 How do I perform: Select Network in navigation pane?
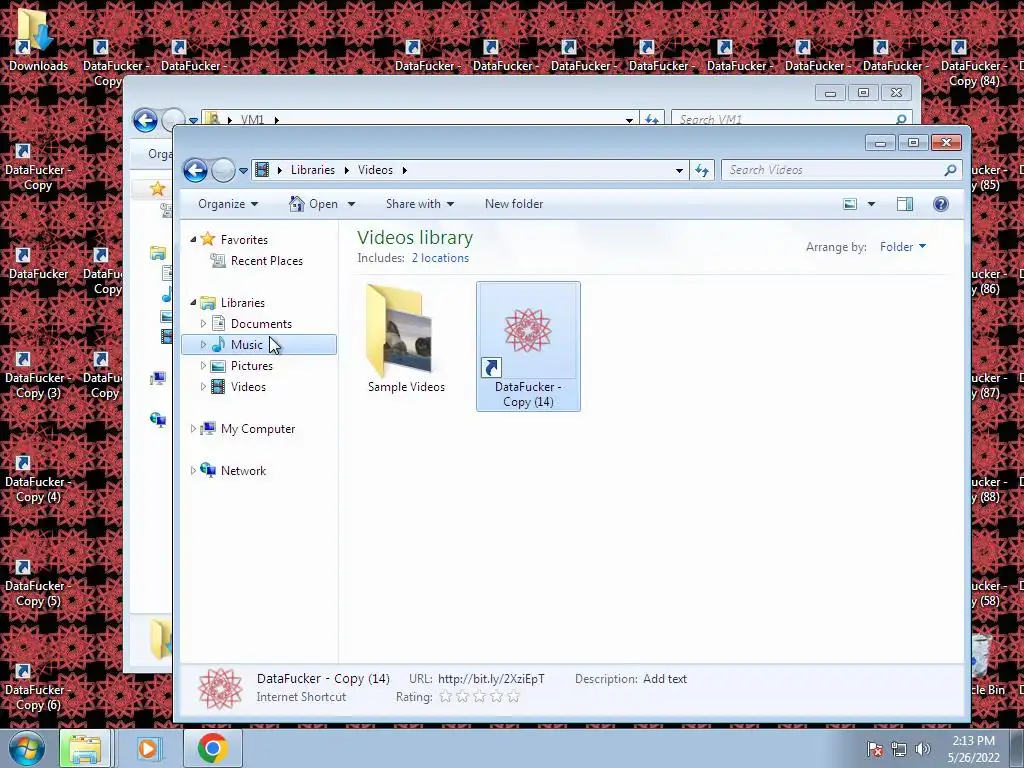[243, 470]
